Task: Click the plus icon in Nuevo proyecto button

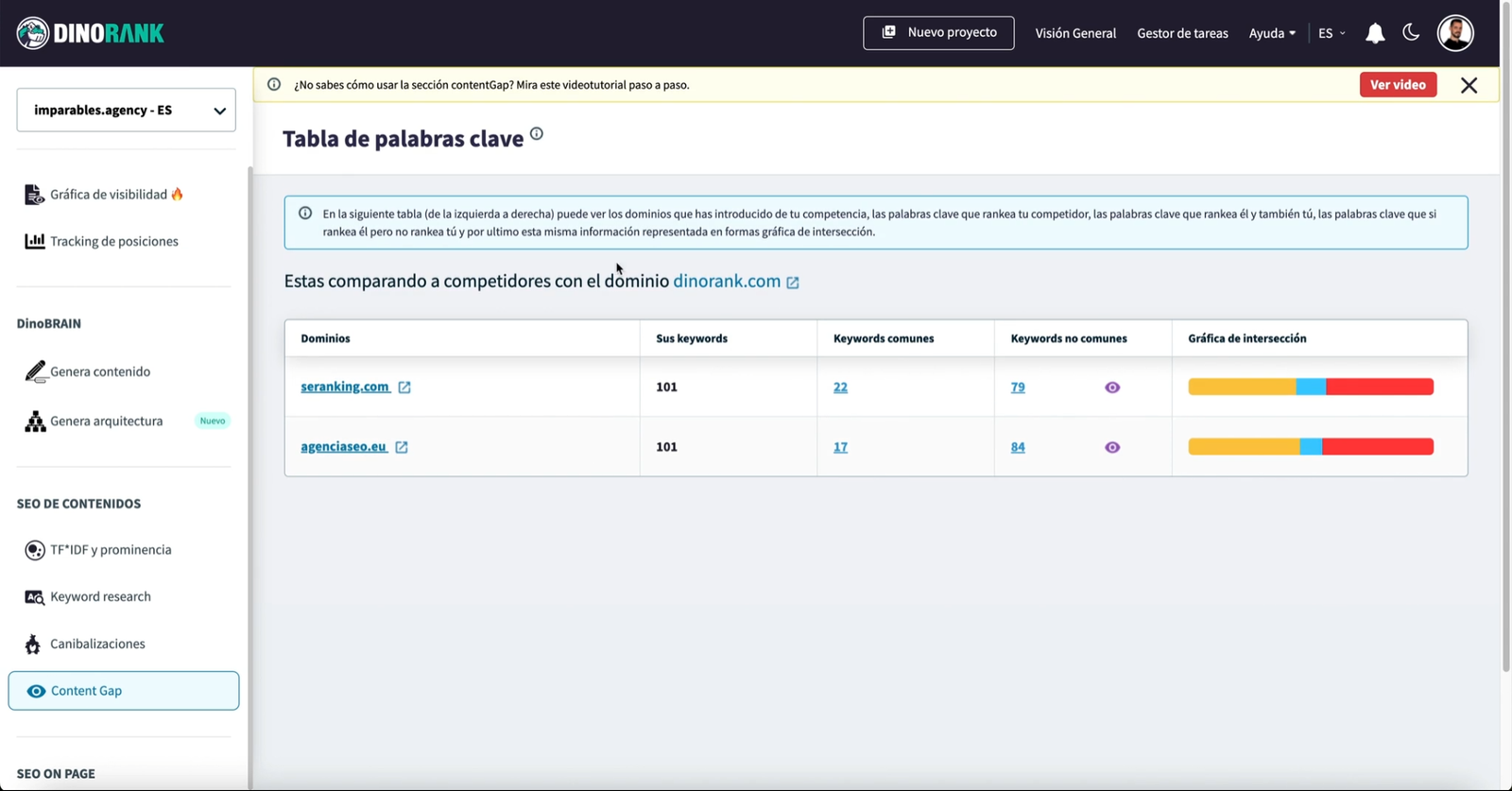Action: tap(888, 32)
